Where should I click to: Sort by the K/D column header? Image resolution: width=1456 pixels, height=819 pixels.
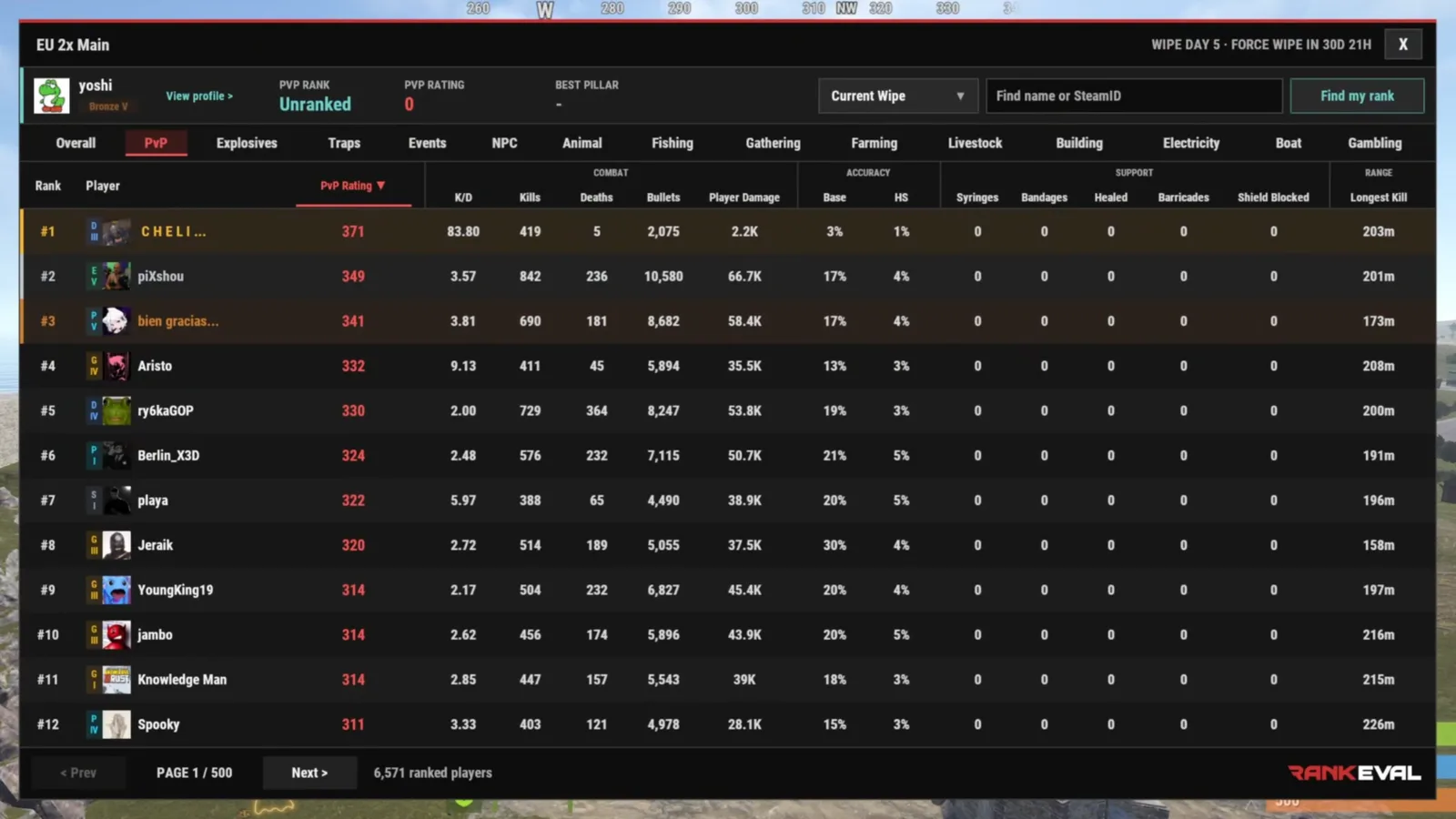point(463,197)
